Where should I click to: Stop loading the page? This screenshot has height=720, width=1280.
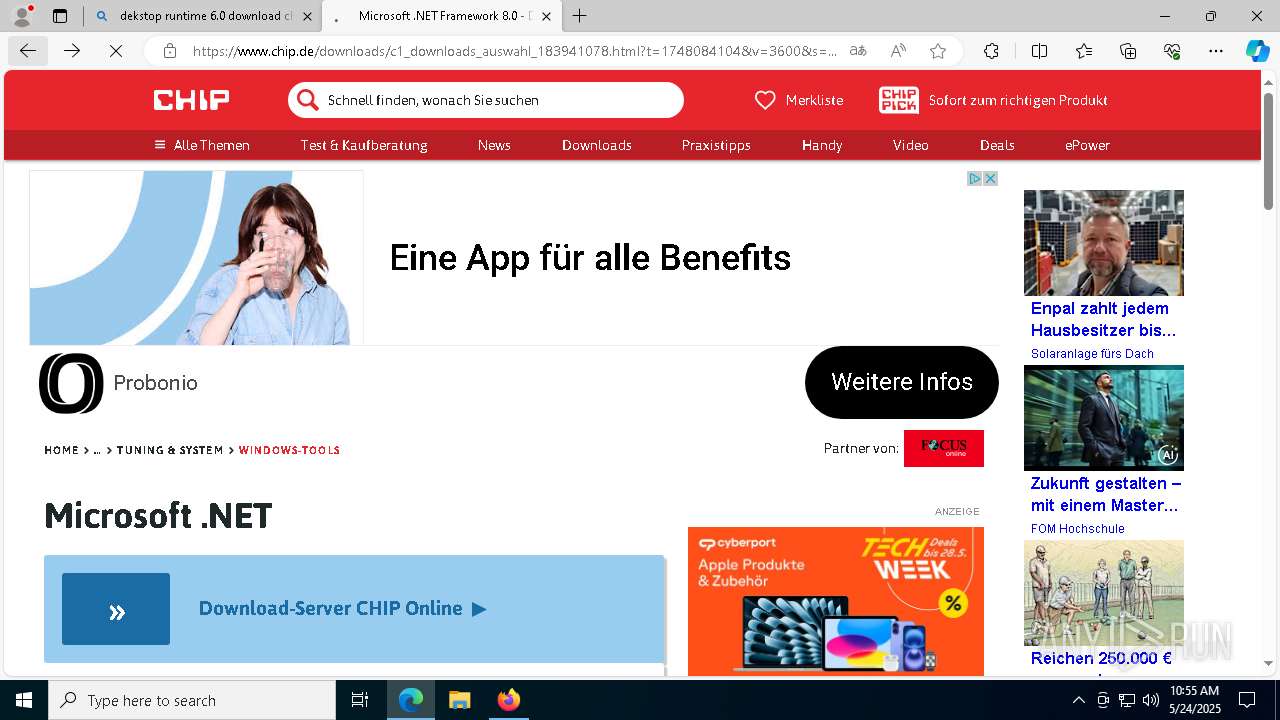[x=116, y=51]
